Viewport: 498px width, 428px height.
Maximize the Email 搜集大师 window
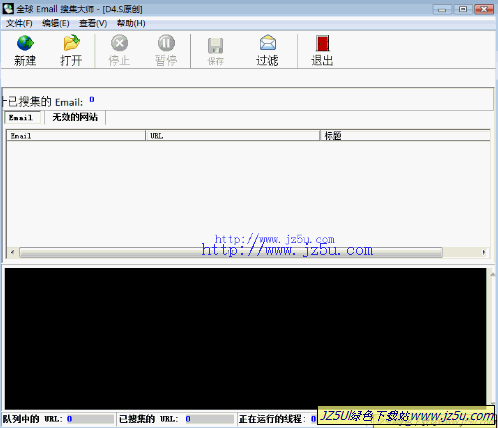463,9
